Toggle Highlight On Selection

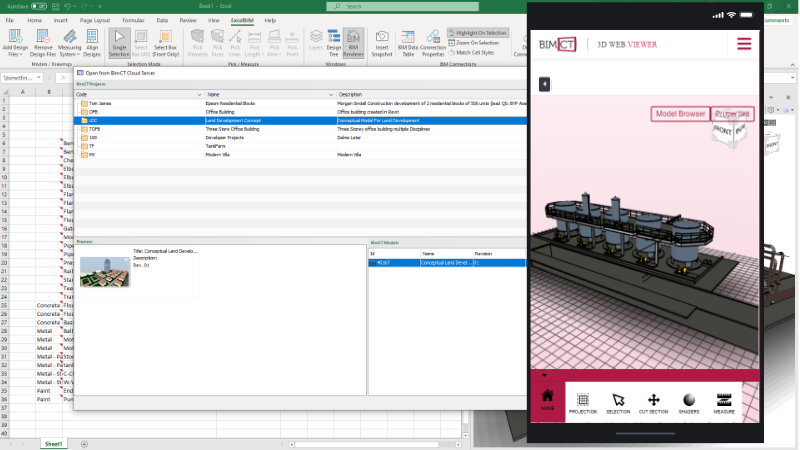(478, 33)
